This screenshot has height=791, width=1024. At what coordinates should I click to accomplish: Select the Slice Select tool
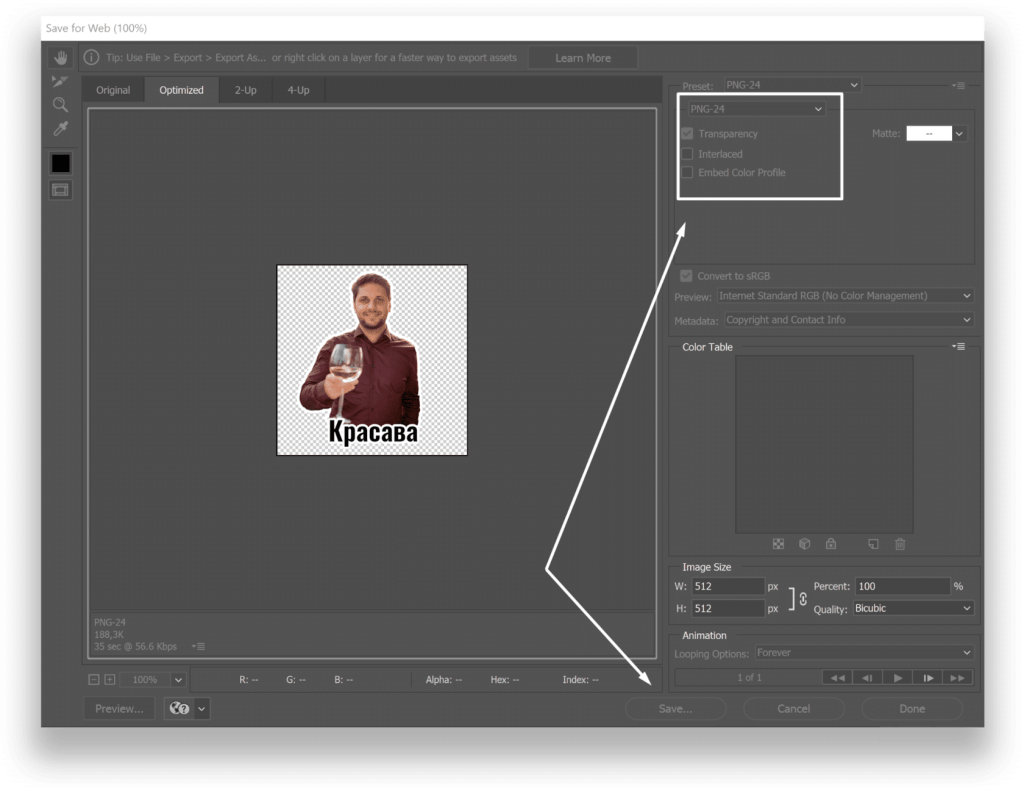coord(61,81)
